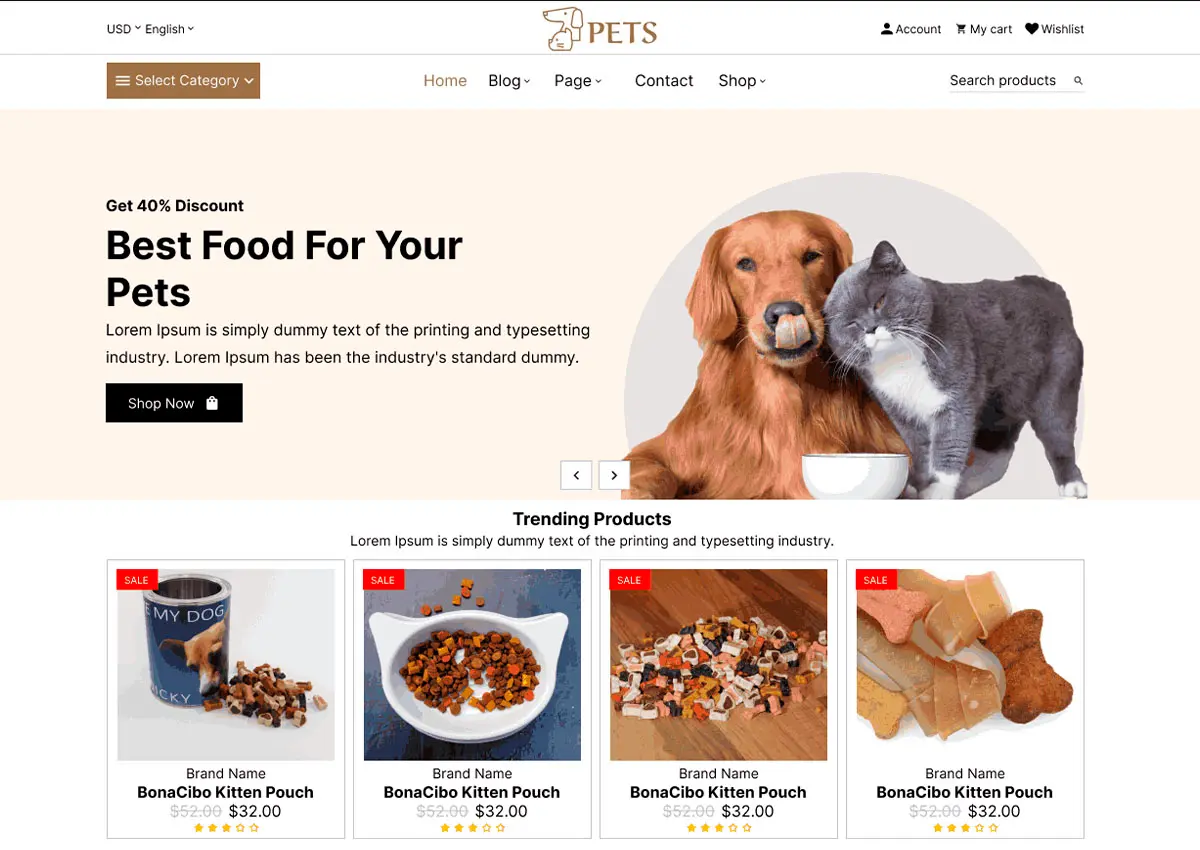1200x850 pixels.
Task: Open the Select Category dropdown
Action: (183, 81)
